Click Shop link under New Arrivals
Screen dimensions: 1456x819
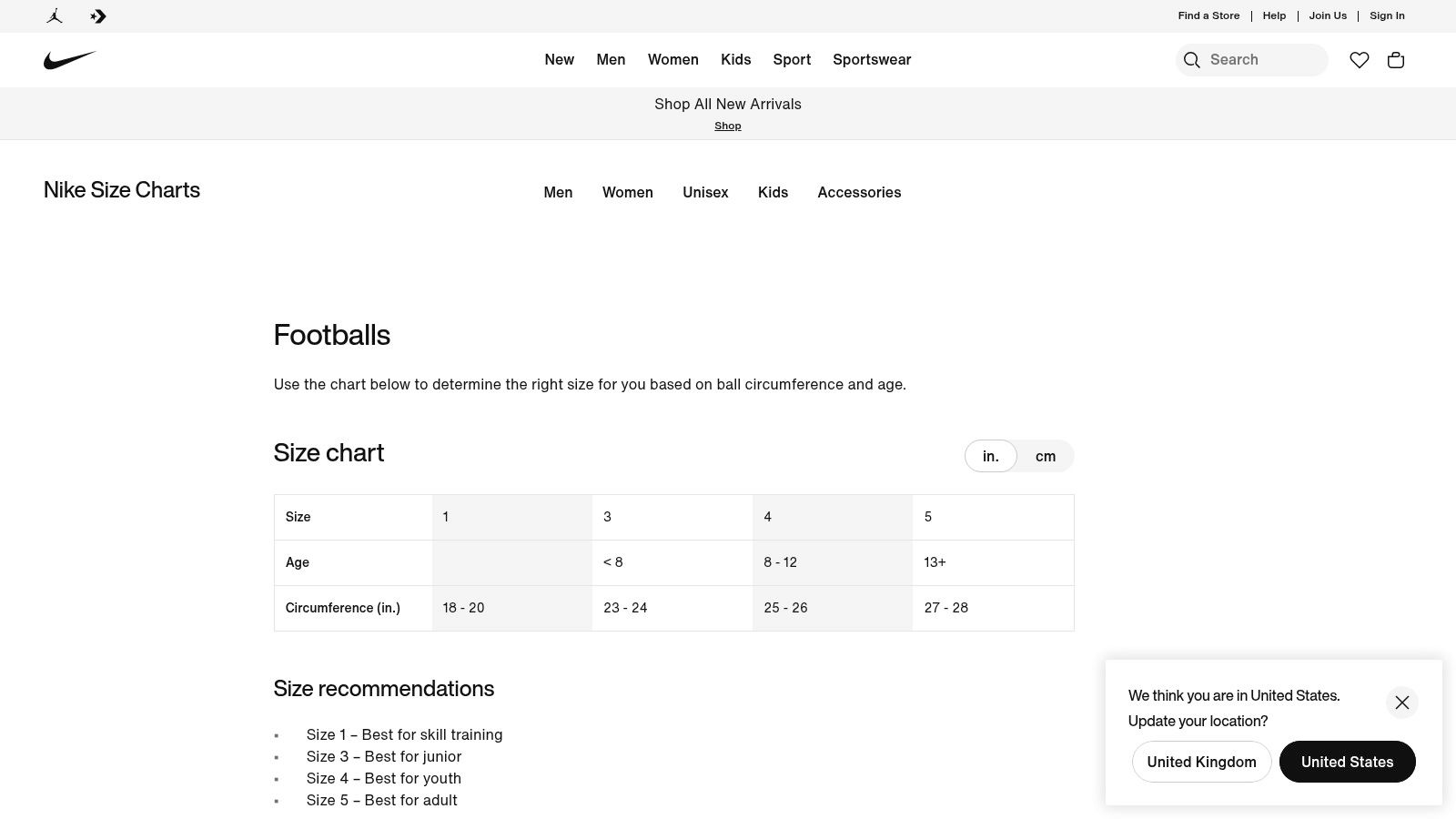[727, 126]
